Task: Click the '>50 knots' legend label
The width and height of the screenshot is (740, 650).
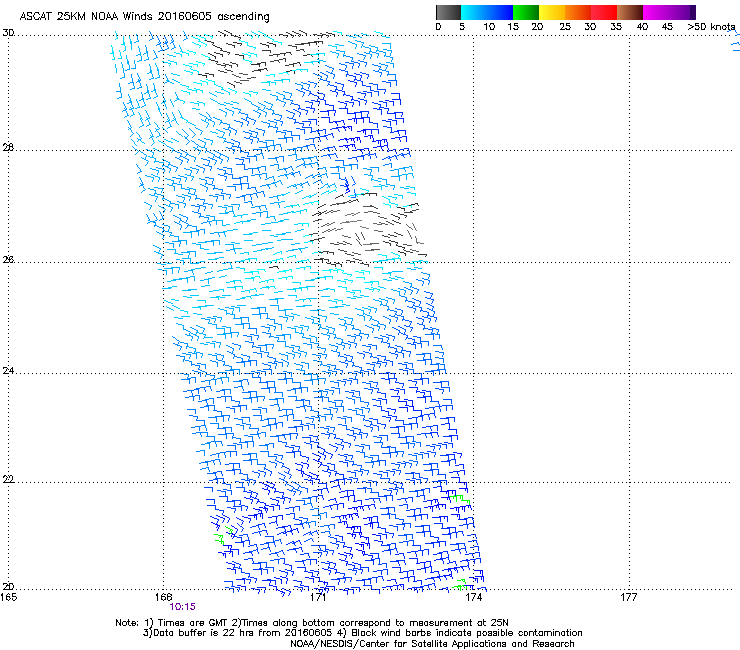Action: (x=711, y=27)
